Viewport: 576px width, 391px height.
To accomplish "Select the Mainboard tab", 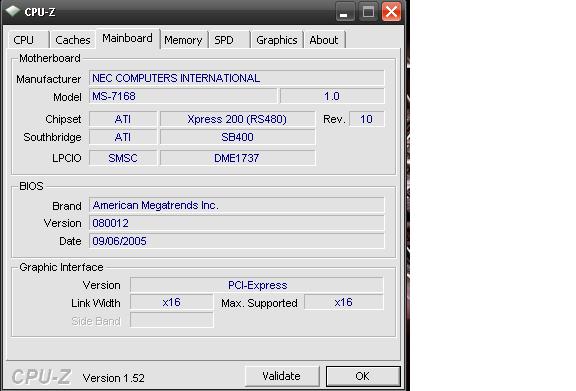I will coord(127,38).
